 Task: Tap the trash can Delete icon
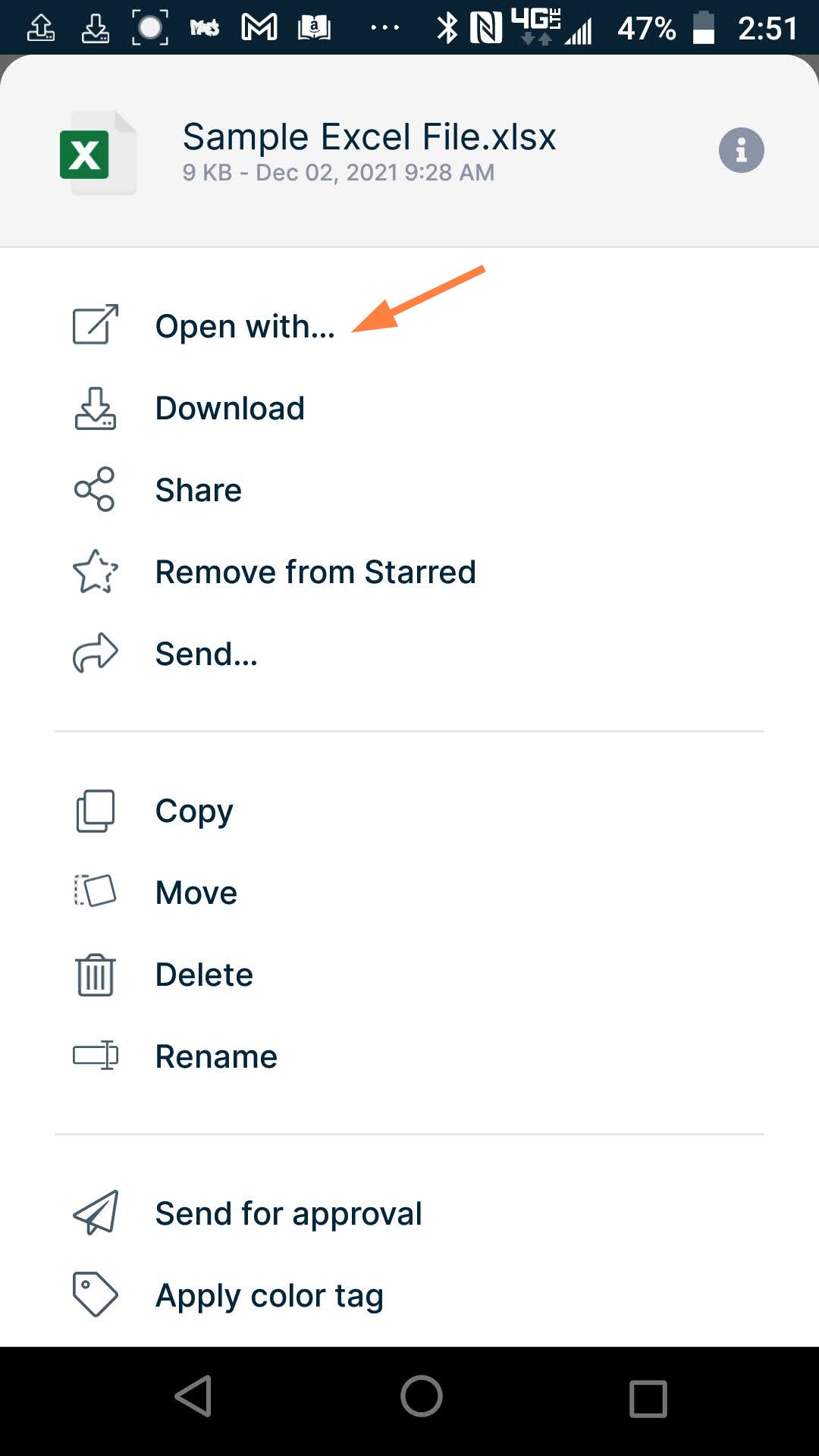(x=96, y=974)
